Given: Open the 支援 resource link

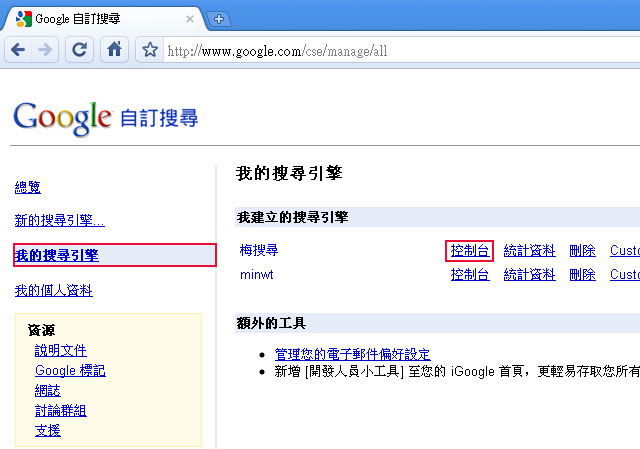Looking at the screenshot, I should click(x=48, y=430).
